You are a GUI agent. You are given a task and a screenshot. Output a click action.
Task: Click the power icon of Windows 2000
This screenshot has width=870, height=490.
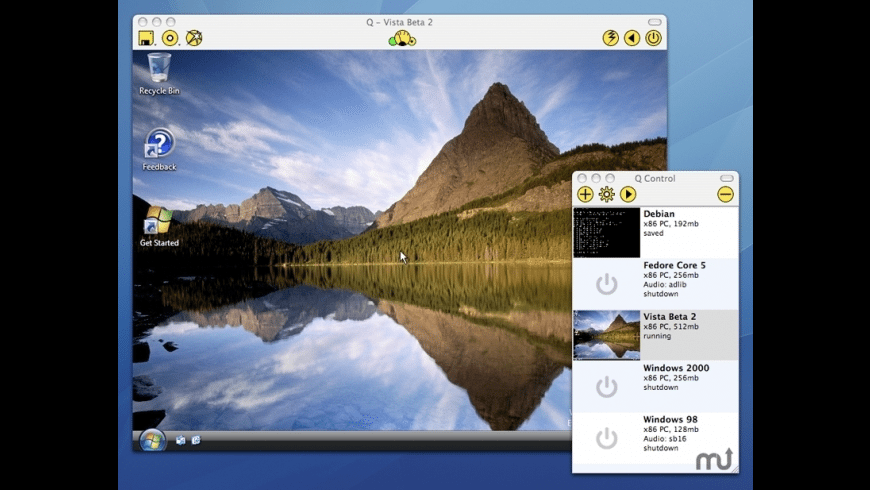pos(606,386)
